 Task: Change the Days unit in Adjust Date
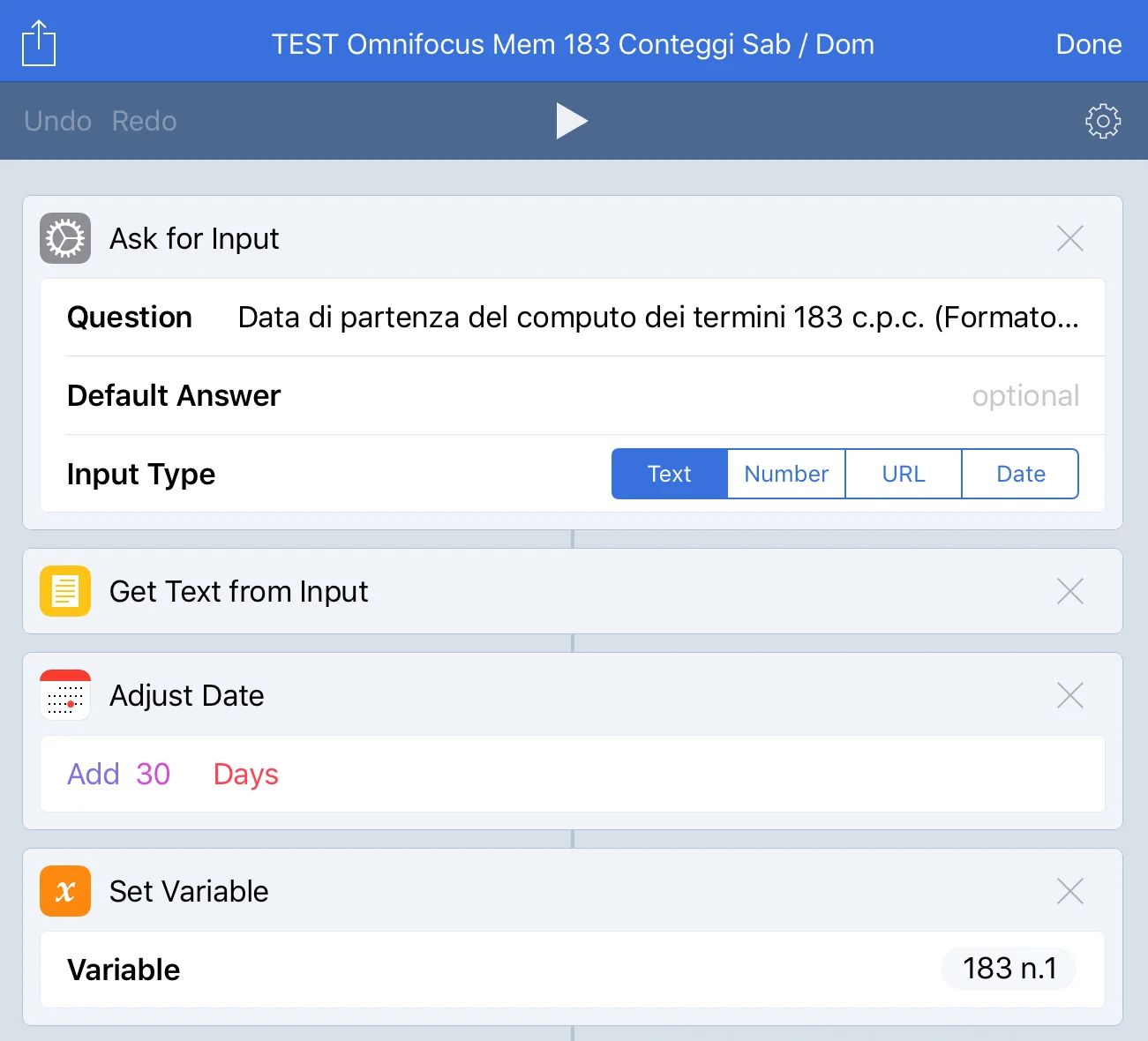[246, 774]
